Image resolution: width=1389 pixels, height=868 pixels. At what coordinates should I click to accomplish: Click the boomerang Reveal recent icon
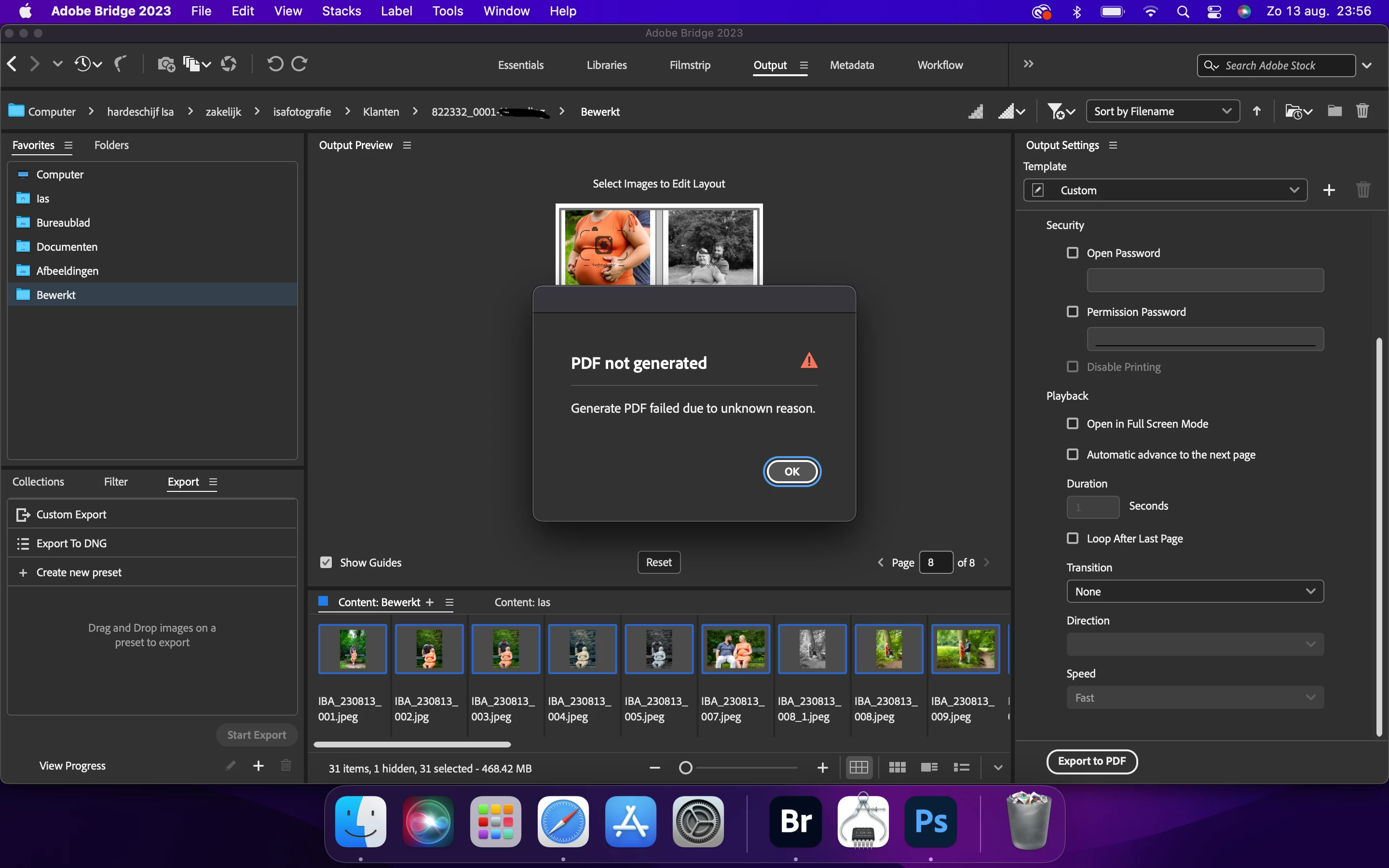[x=120, y=64]
